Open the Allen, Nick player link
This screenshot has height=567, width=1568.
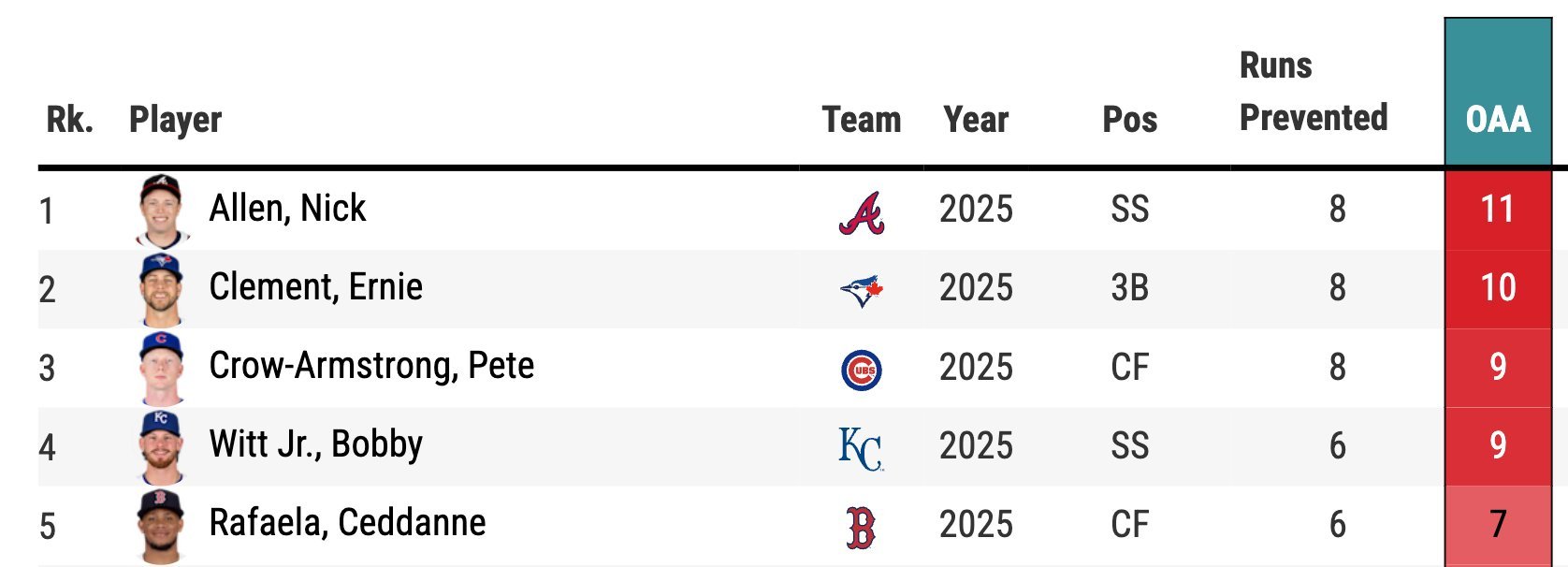tap(287, 209)
